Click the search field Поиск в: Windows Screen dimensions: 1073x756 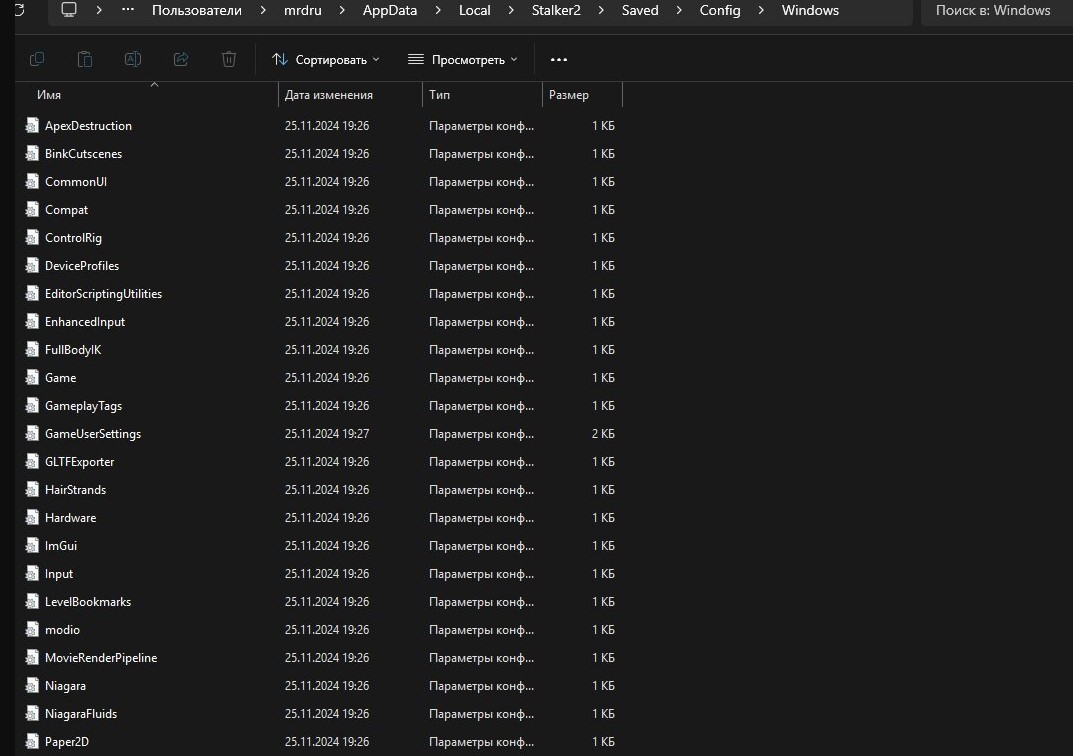click(x=993, y=10)
